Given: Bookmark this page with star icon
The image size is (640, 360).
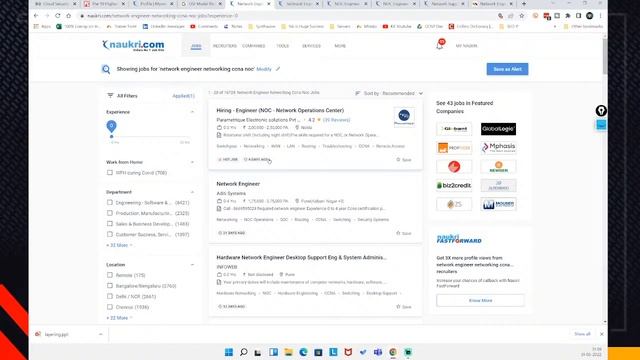Looking at the screenshot, I should tap(522, 16).
